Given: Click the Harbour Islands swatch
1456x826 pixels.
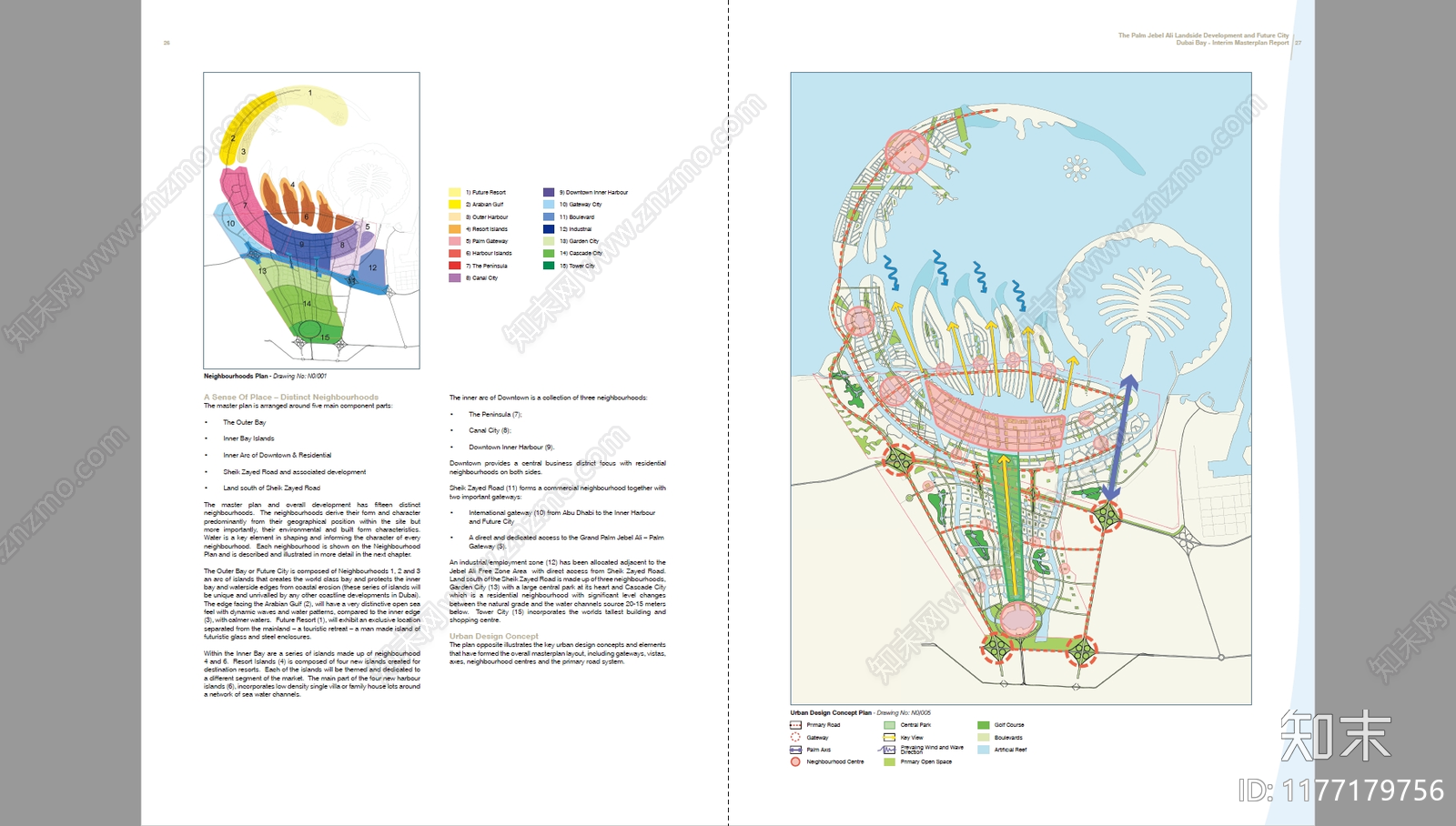Looking at the screenshot, I should pyautogui.click(x=454, y=253).
